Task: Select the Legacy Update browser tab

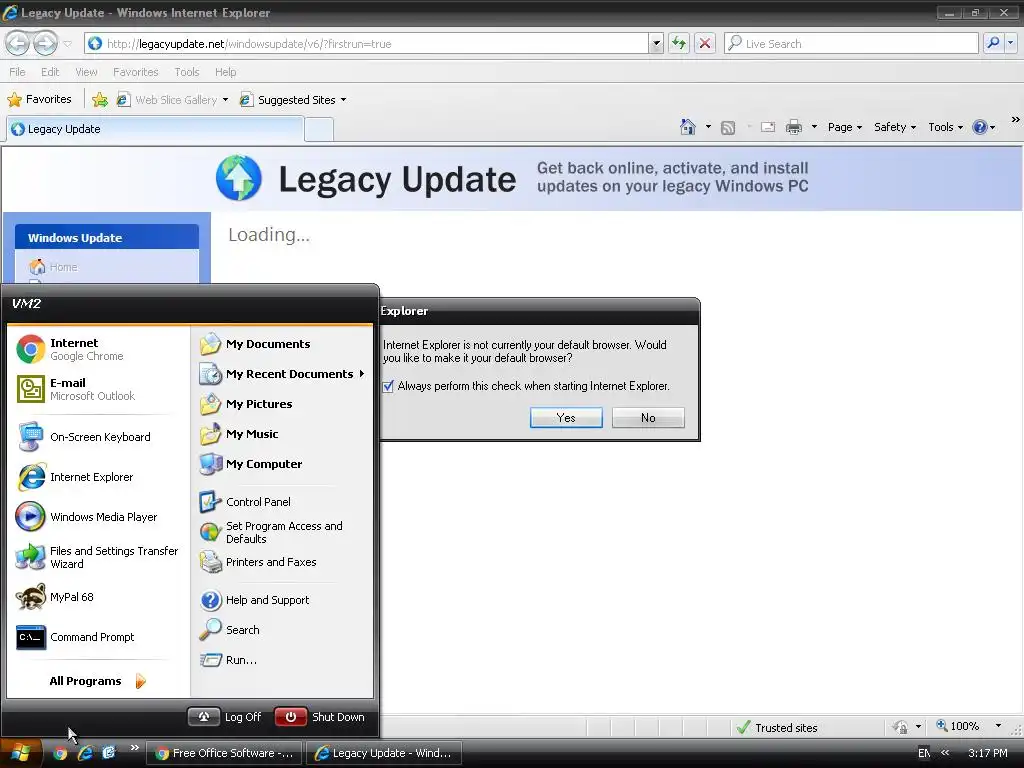Action: tap(155, 129)
